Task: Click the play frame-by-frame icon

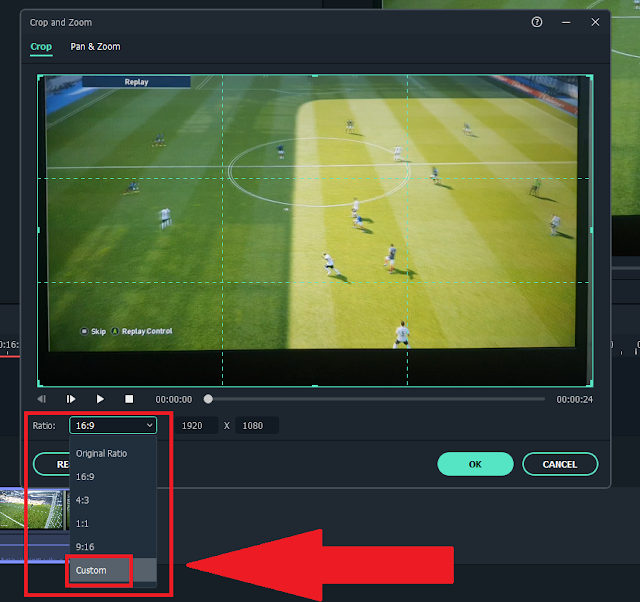Action: 71,399
